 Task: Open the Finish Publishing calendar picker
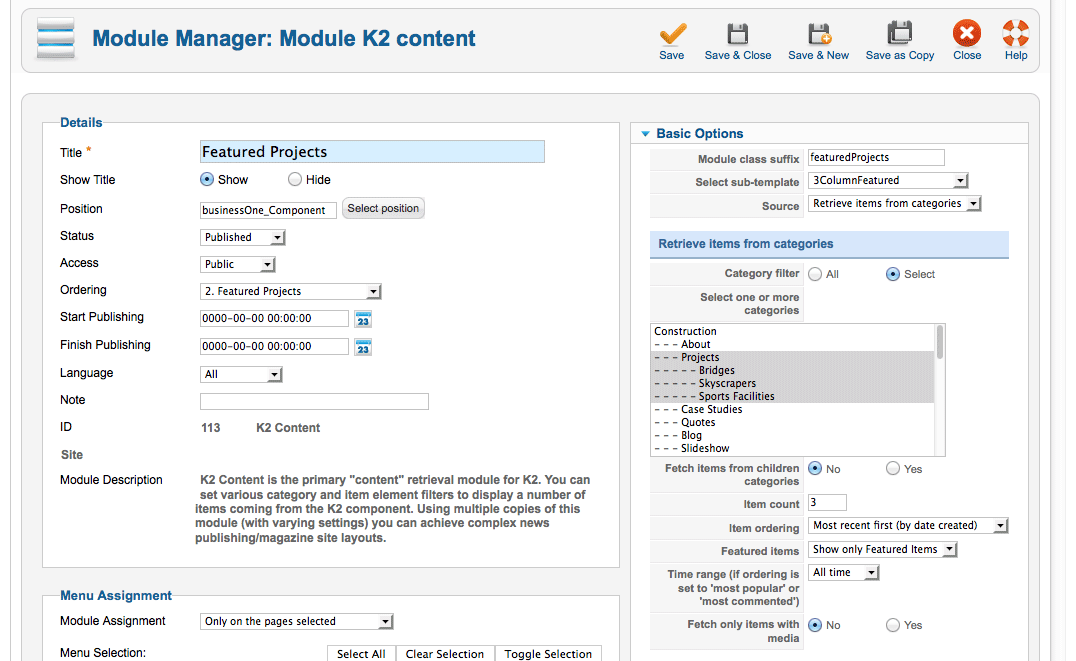pos(363,347)
